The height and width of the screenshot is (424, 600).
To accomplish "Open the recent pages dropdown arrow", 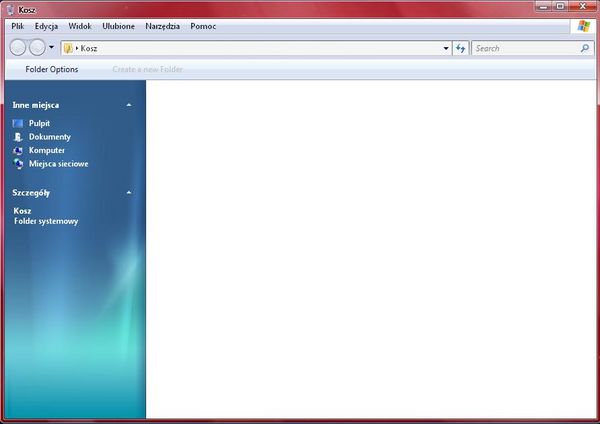I will (x=52, y=48).
